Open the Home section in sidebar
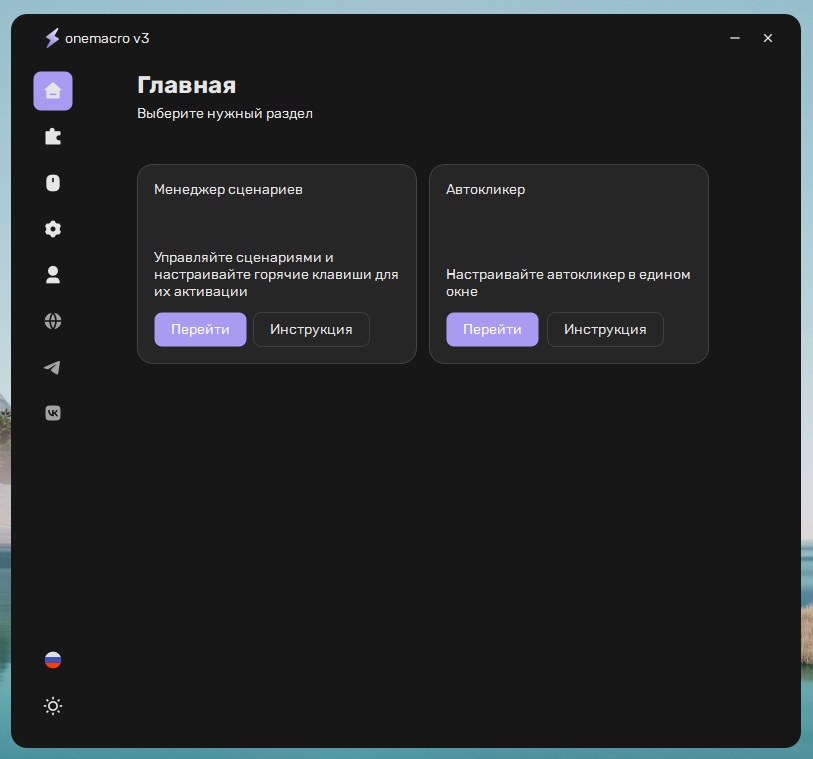Image resolution: width=813 pixels, height=759 pixels. 53,91
